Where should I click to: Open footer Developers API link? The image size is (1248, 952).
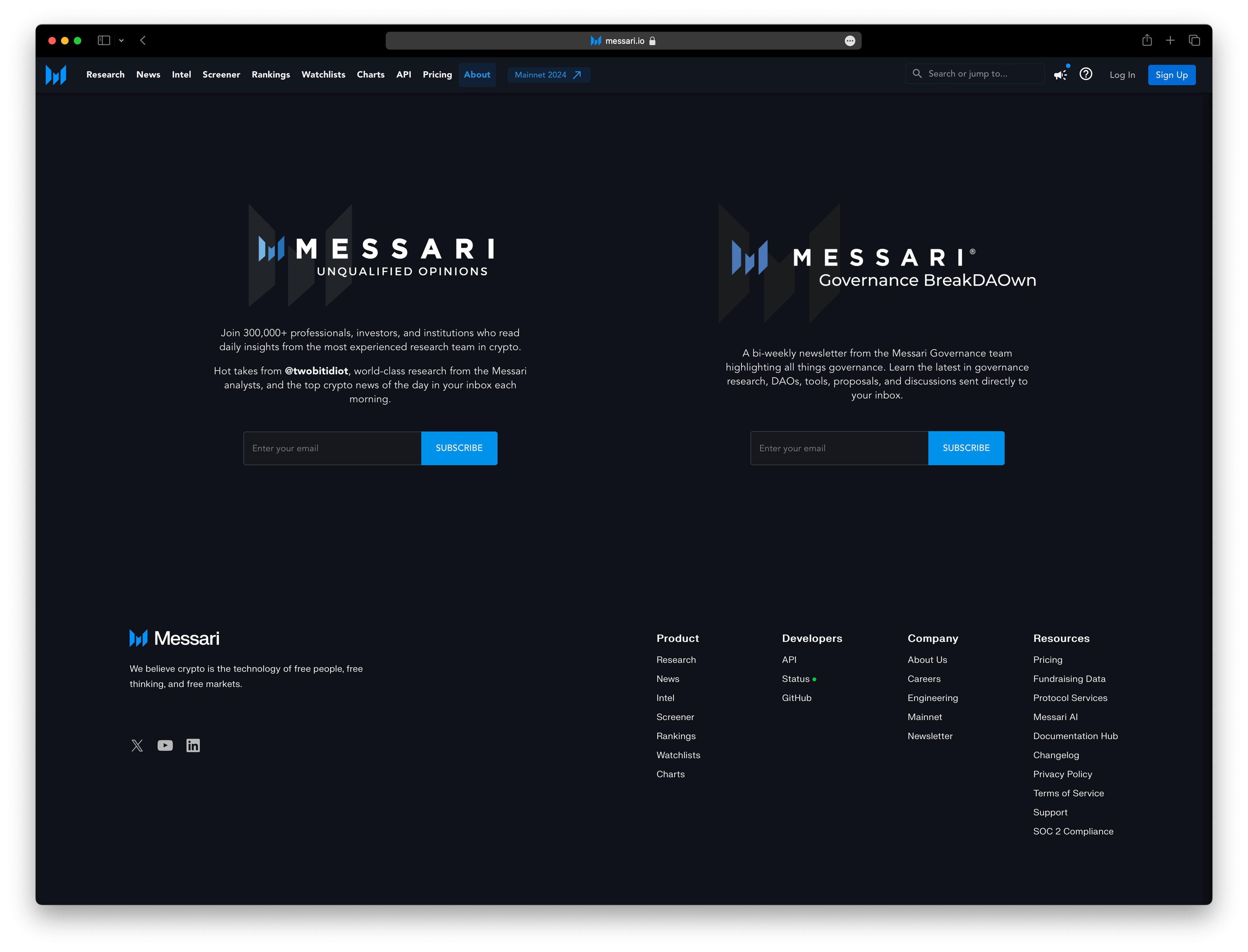(789, 660)
